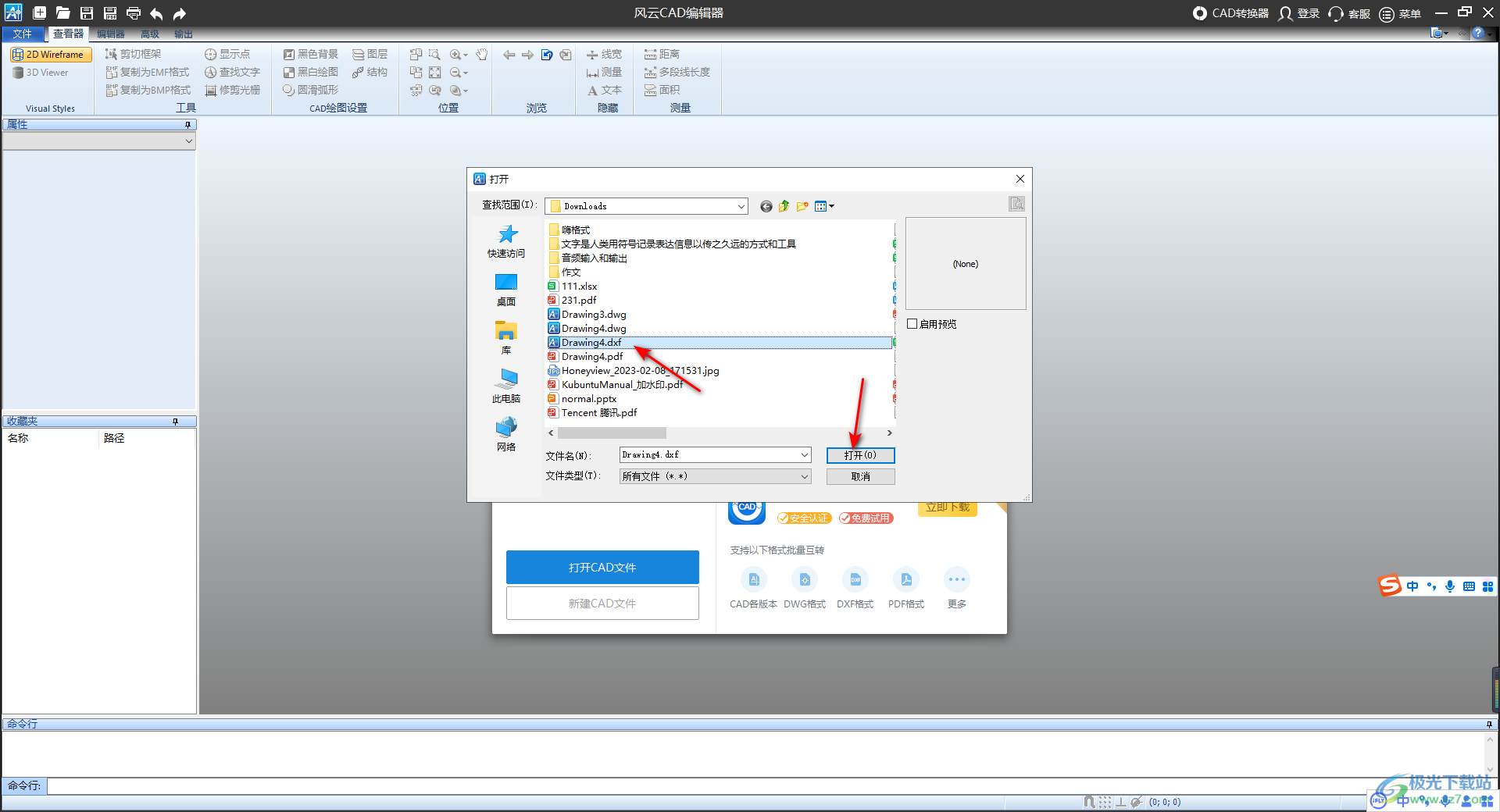Toggle 圆滑弧形 option
Image resolution: width=1500 pixels, height=812 pixels.
pyautogui.click(x=311, y=90)
